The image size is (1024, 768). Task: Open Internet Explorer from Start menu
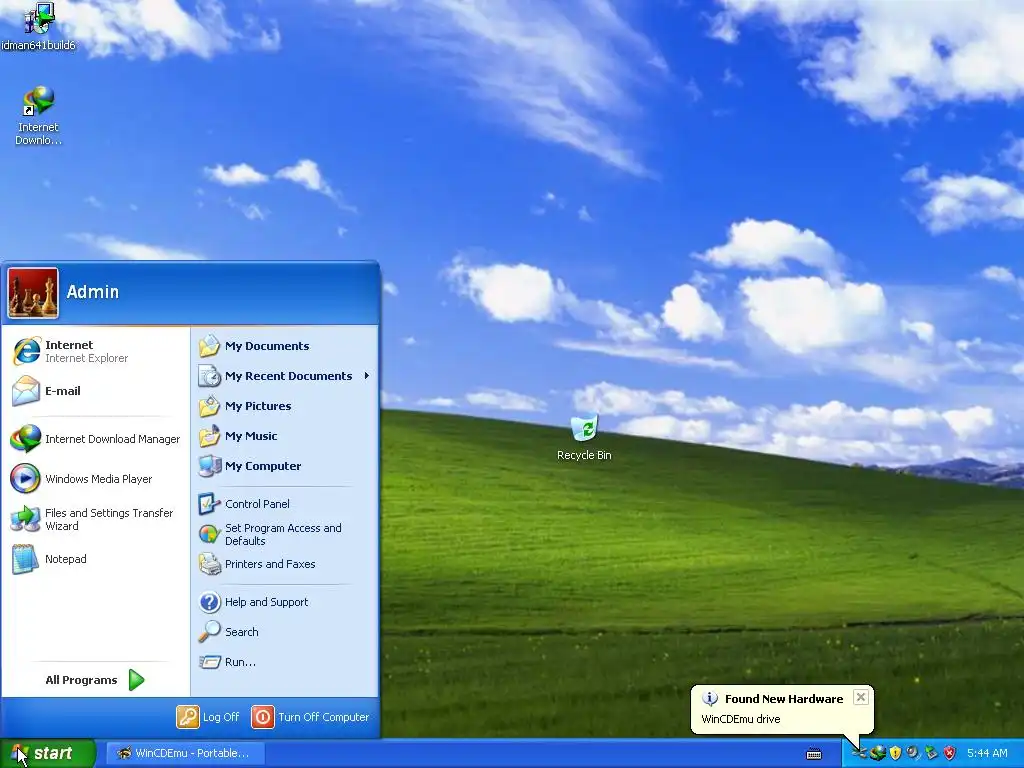click(96, 351)
